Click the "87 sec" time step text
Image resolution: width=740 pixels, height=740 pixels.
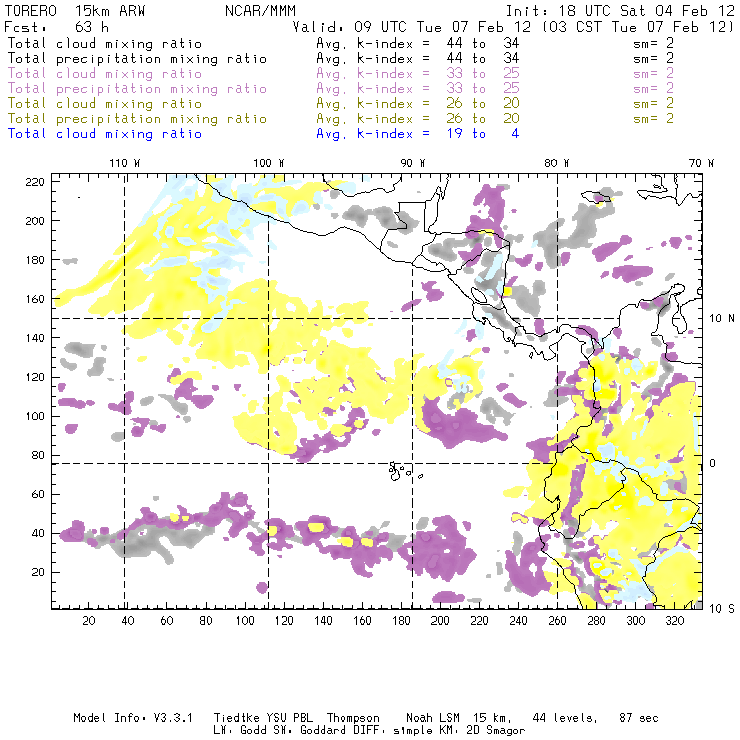[639, 718]
